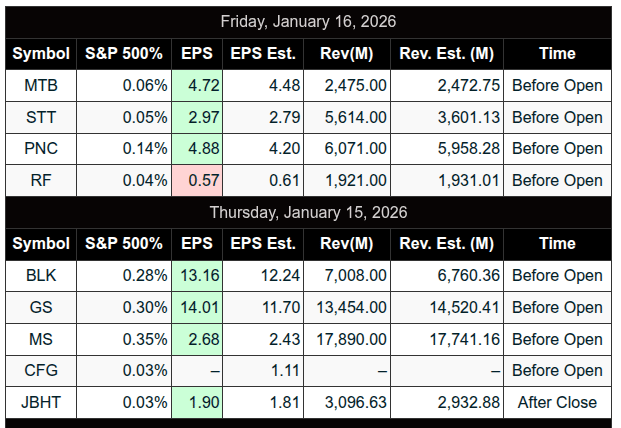Click the RF ticker symbol

(x=41, y=180)
